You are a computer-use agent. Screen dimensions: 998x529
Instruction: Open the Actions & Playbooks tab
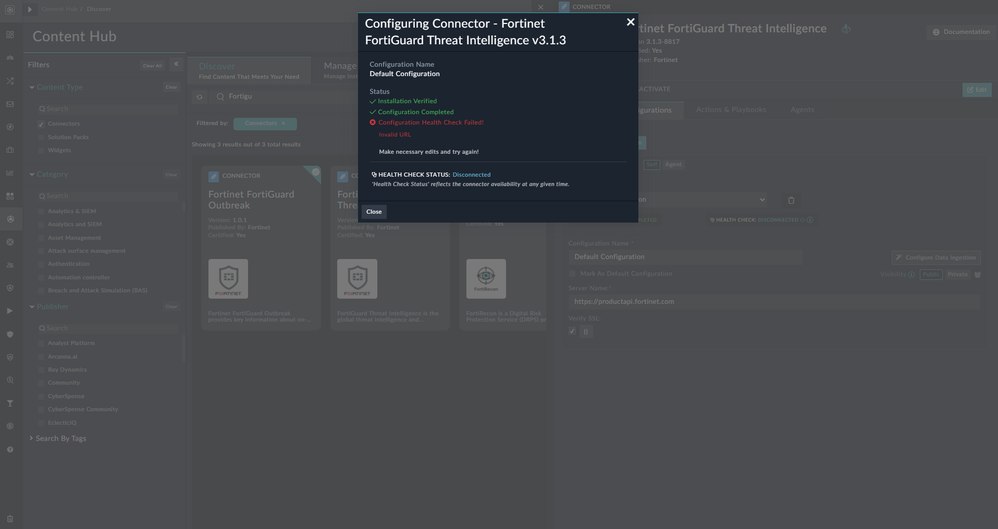(731, 110)
